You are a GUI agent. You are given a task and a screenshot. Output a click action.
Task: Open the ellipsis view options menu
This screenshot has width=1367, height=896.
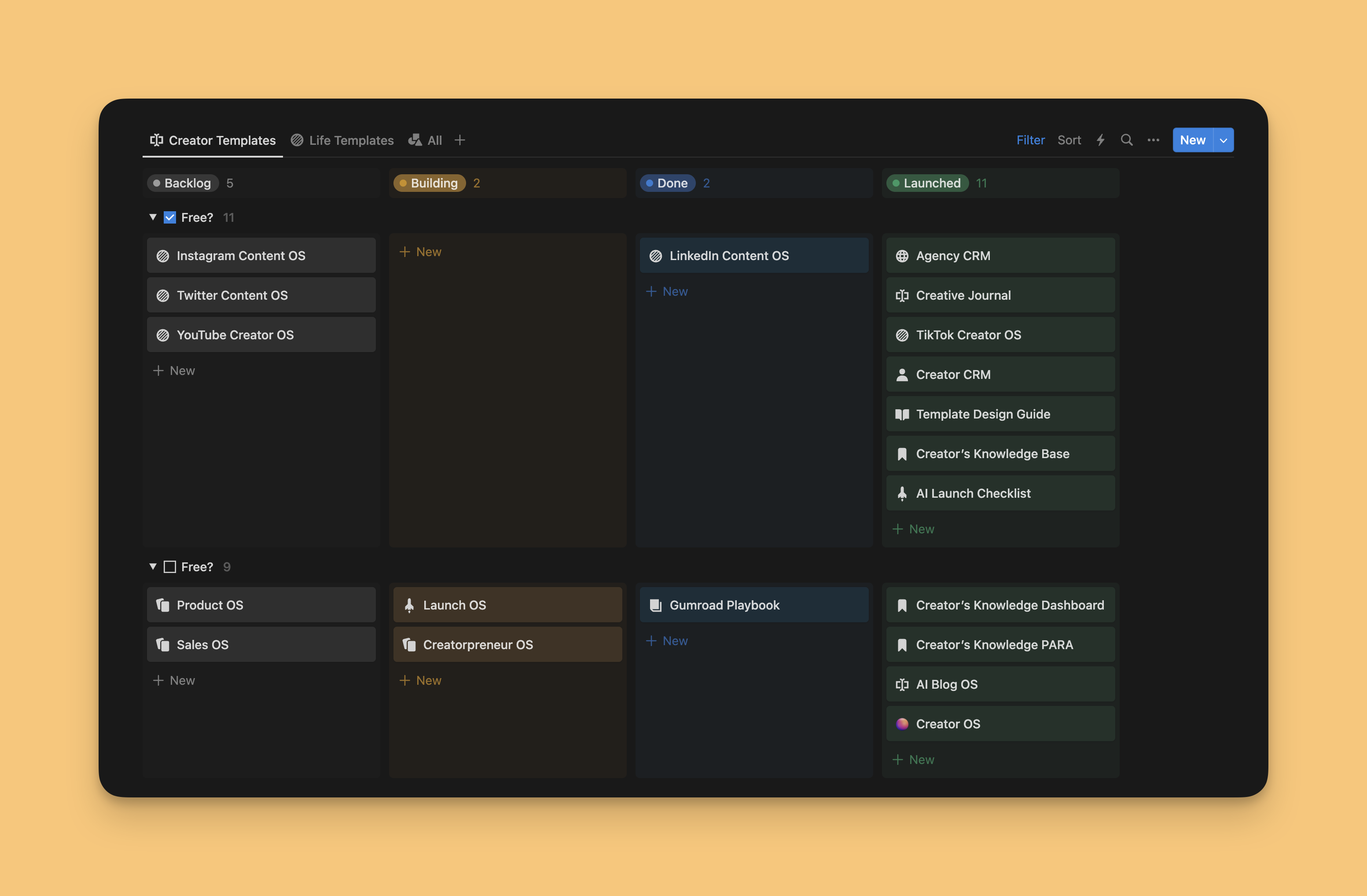pyautogui.click(x=1154, y=140)
